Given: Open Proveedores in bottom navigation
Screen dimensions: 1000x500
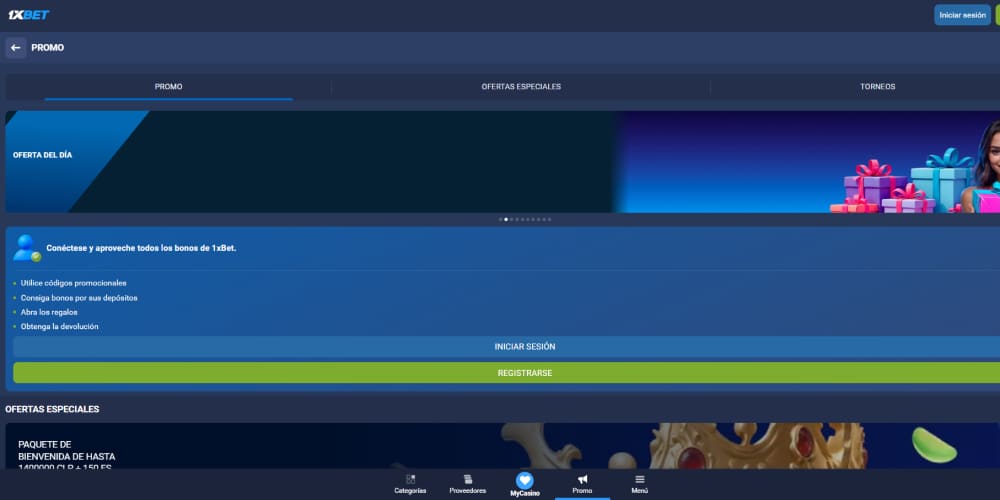Looking at the screenshot, I should pyautogui.click(x=467, y=485).
